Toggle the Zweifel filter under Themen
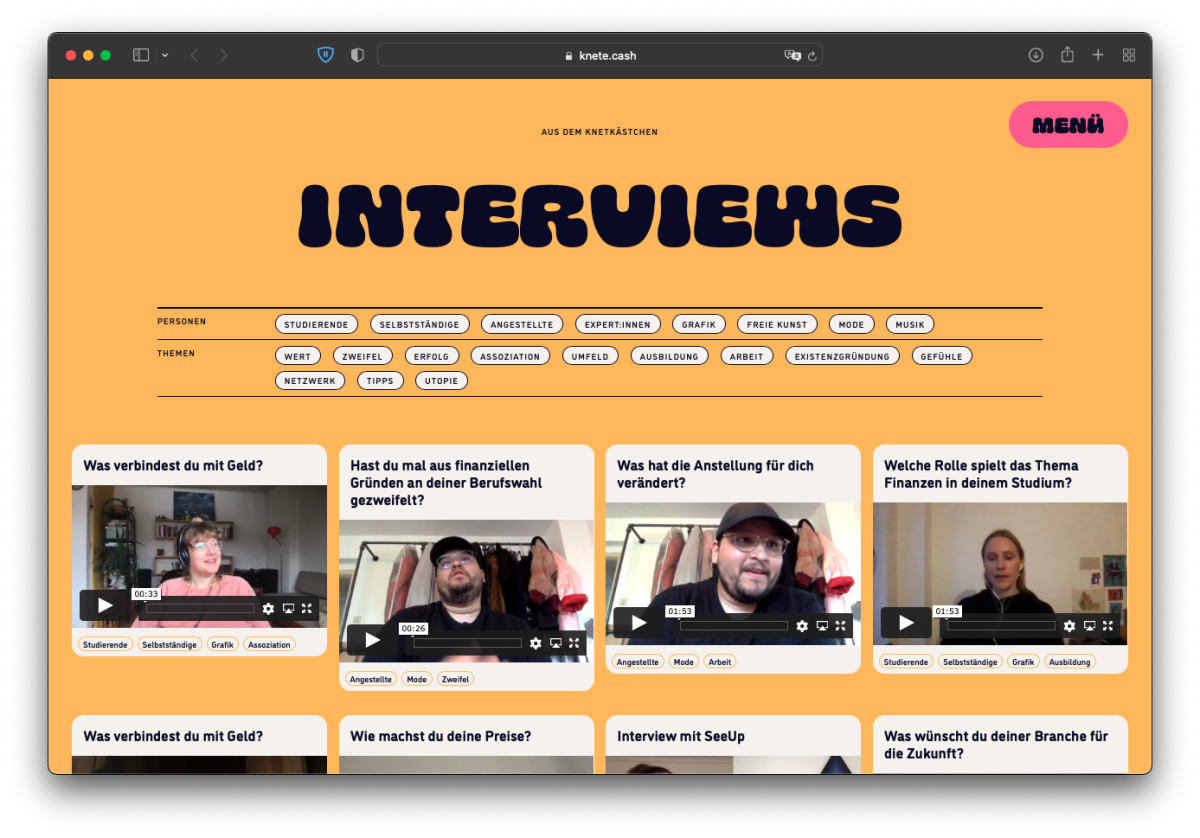The height and width of the screenshot is (838, 1200). point(362,356)
